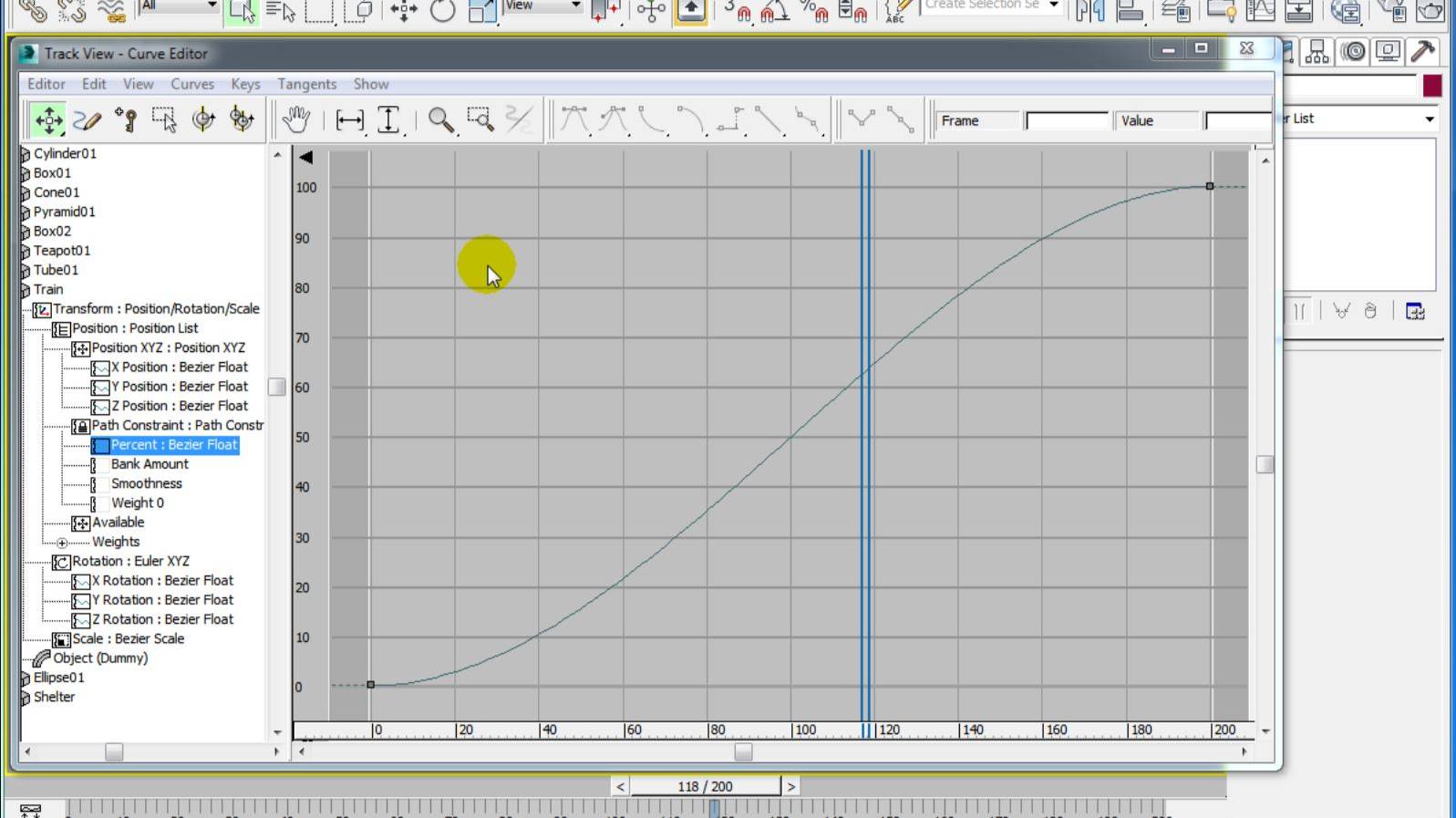
Task: Open the Utilities hammer panel tab
Action: [x=1422, y=52]
